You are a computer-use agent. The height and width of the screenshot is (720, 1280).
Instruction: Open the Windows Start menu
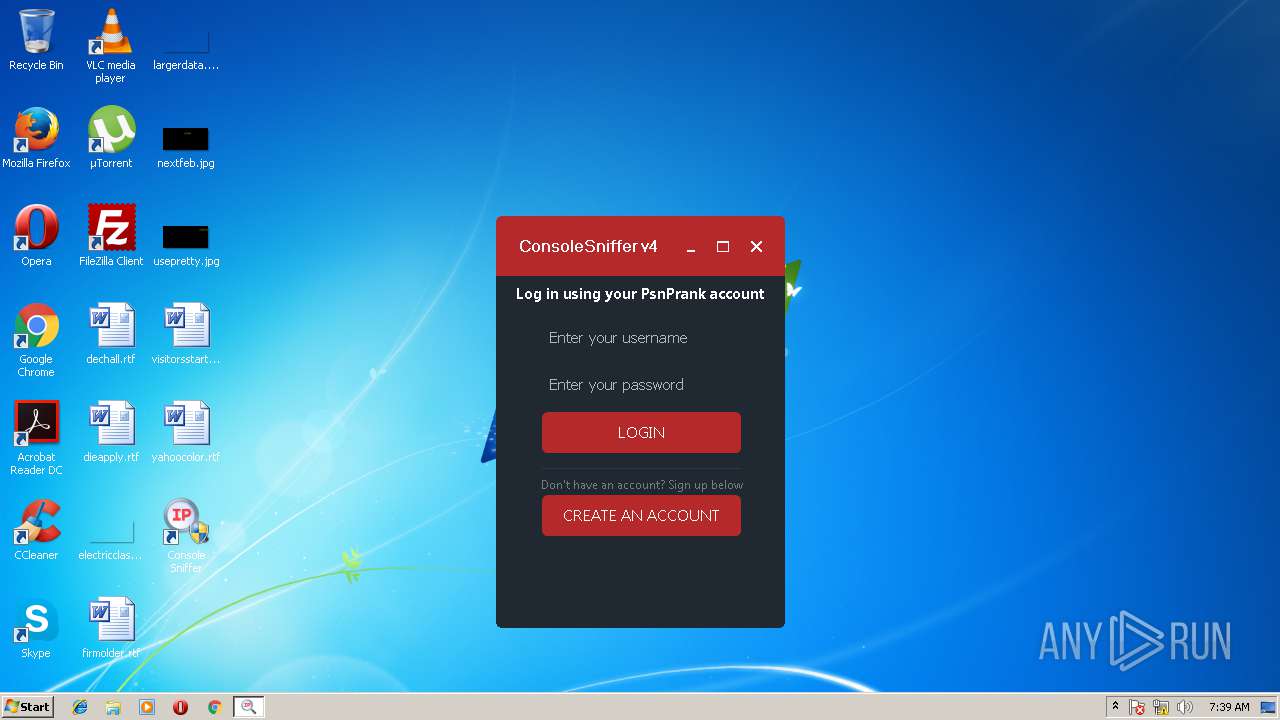[28, 707]
